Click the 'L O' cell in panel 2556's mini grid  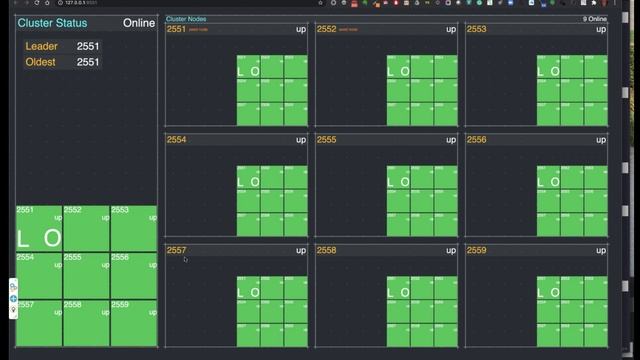[x=548, y=177]
